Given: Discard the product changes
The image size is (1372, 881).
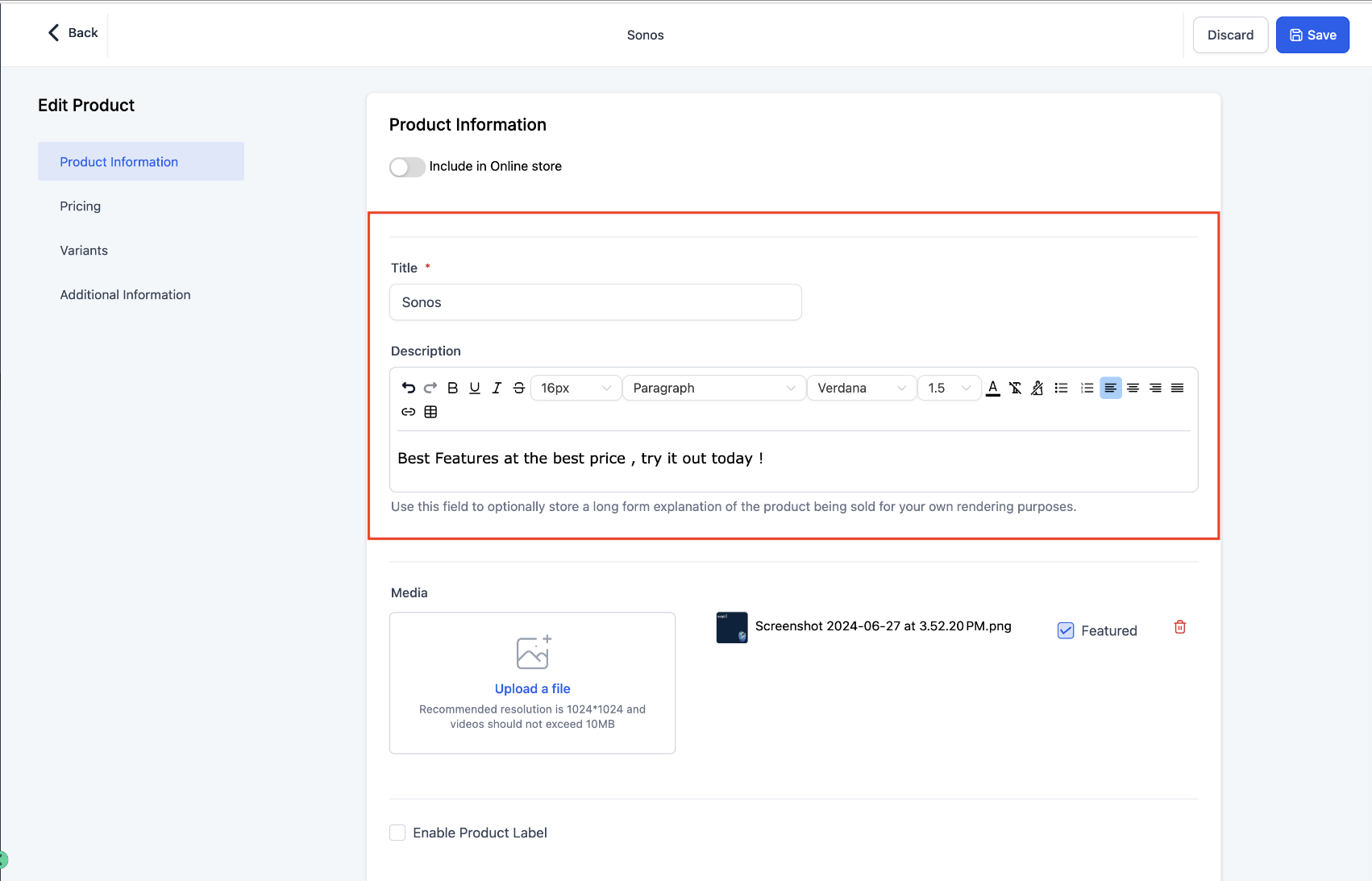Looking at the screenshot, I should tap(1230, 35).
